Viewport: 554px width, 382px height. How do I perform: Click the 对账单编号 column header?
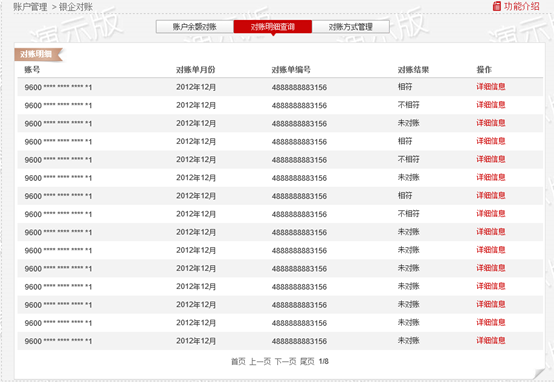coord(291,70)
